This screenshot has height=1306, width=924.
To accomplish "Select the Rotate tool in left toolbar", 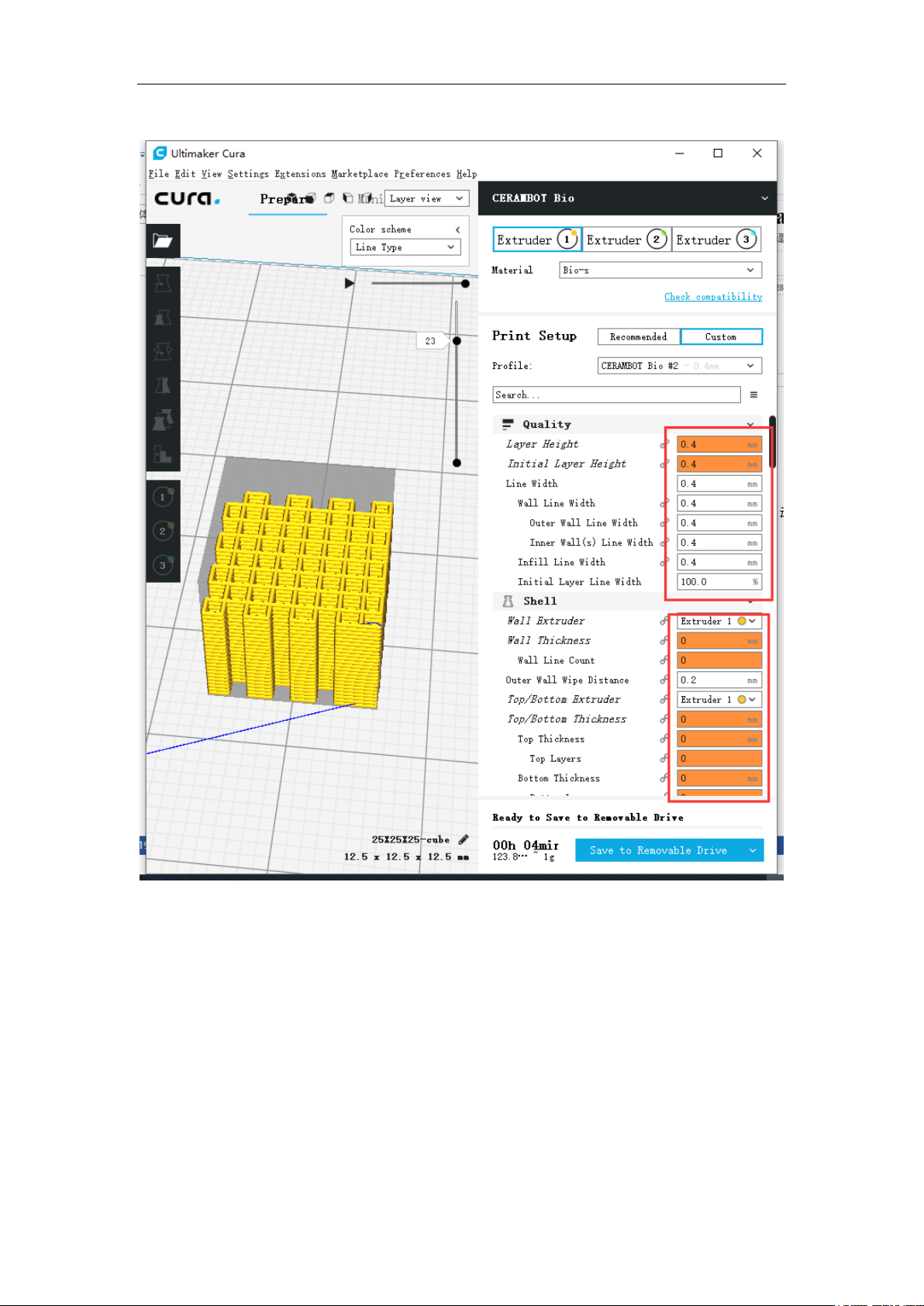I will [163, 352].
